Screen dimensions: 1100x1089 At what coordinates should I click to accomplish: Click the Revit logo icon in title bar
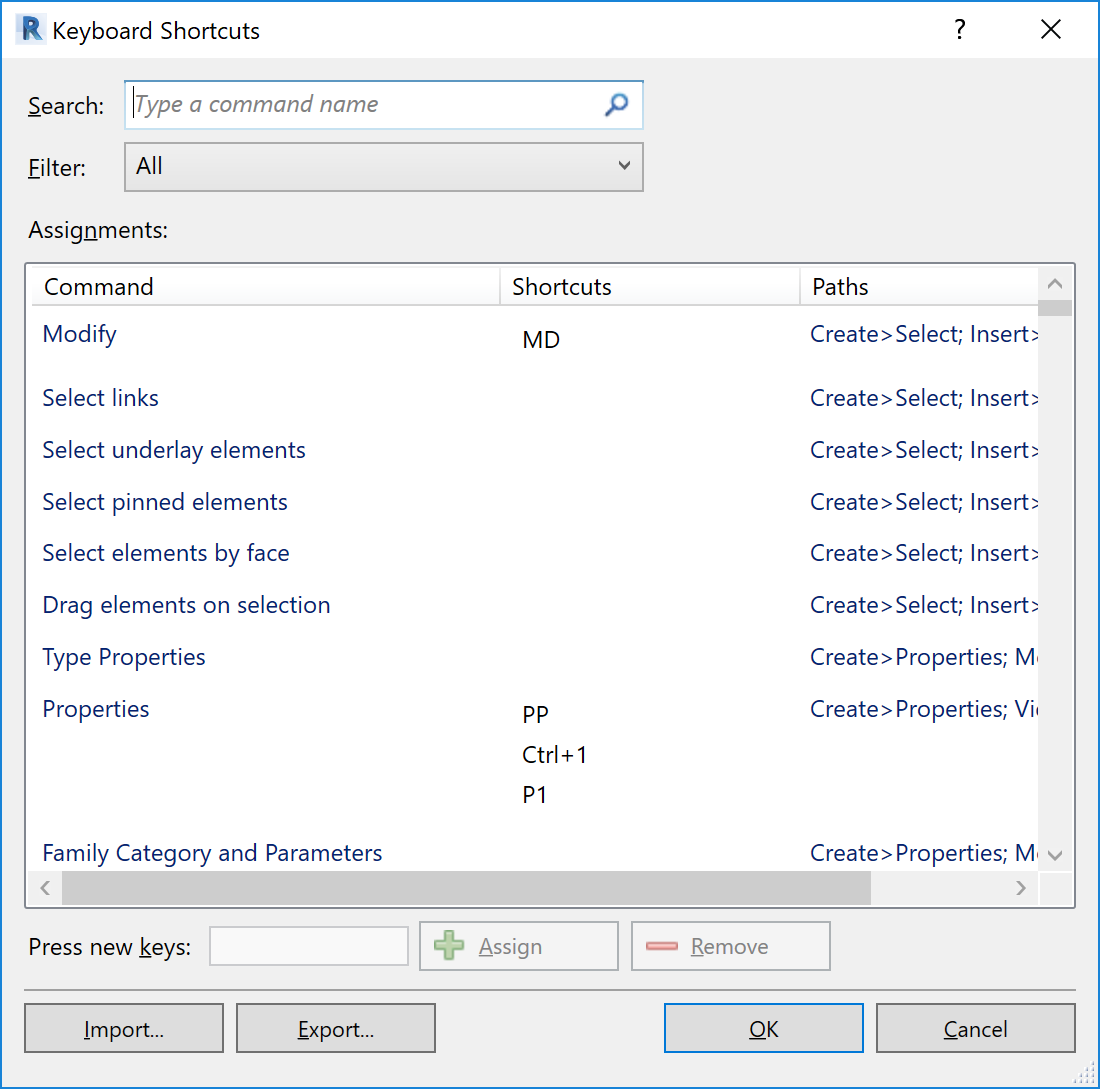click(x=31, y=29)
